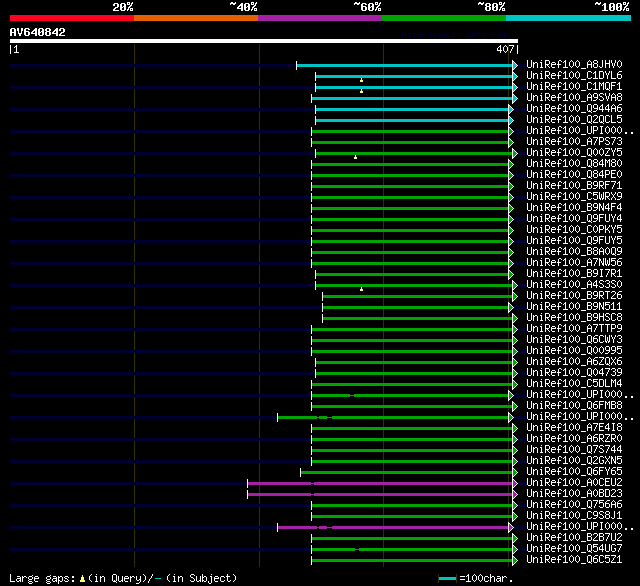
Task: Click the UniRef100_Q84M80 label
Action: click(x=574, y=164)
